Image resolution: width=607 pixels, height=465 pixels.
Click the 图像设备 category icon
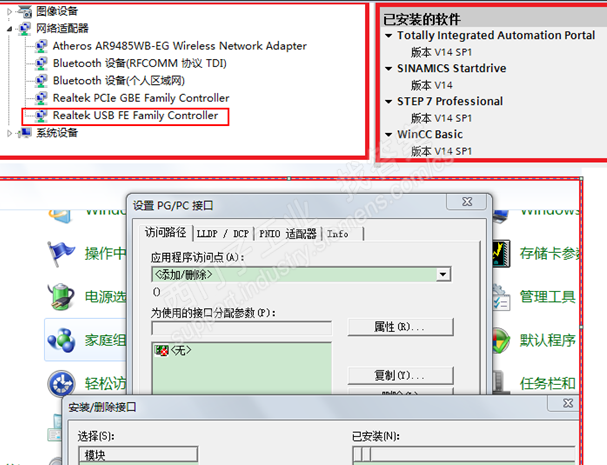pos(25,12)
